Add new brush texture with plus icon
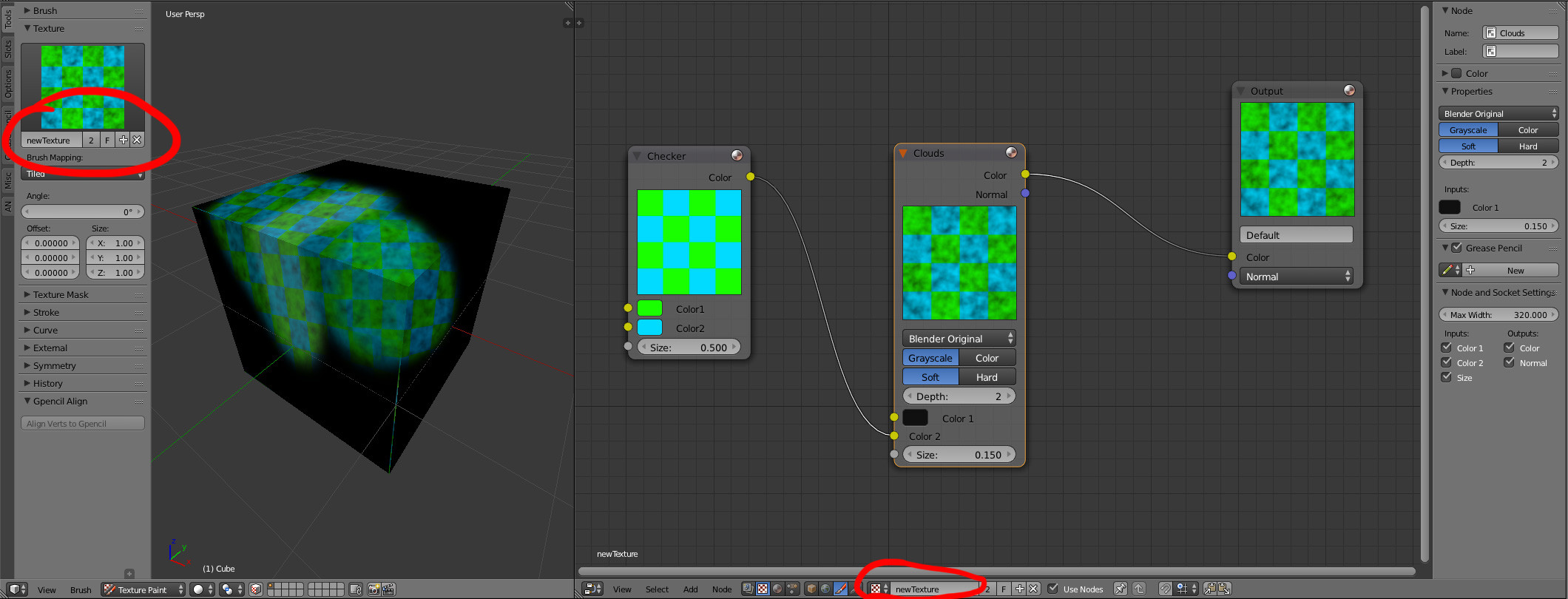Screen dimensions: 1568x599 [x=124, y=139]
